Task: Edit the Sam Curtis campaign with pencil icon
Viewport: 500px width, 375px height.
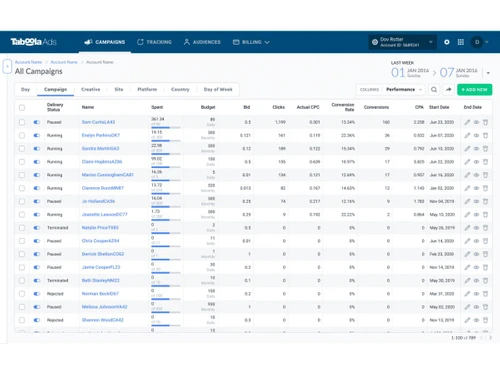Action: [x=467, y=122]
